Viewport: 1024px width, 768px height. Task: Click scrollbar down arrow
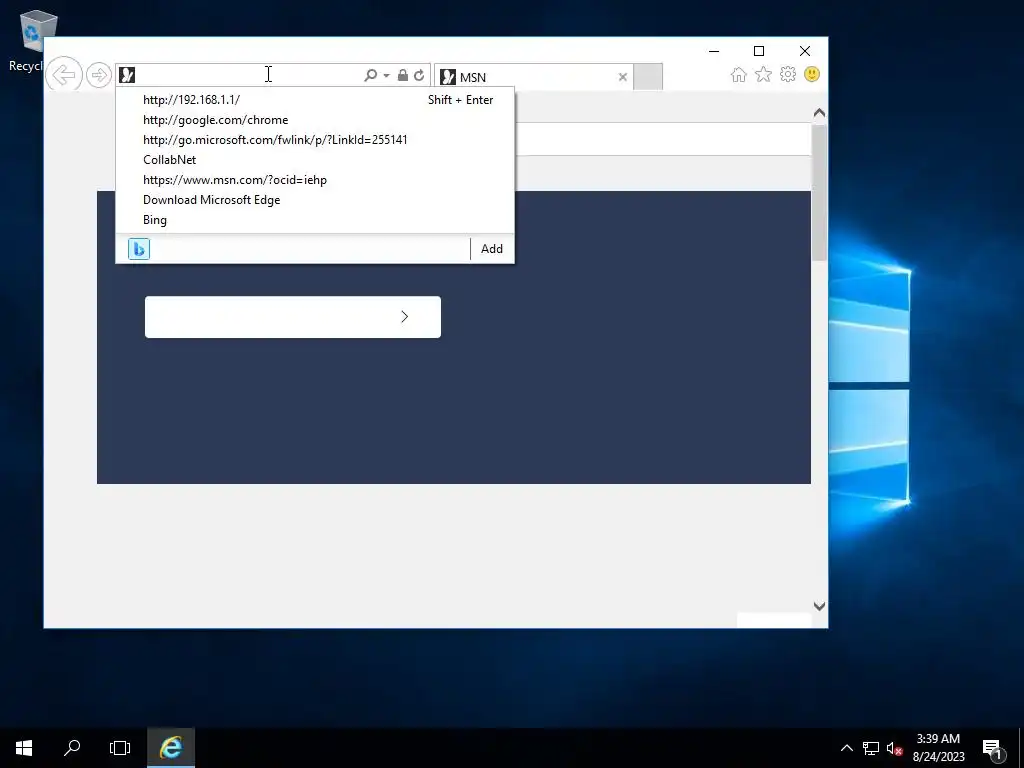coord(820,606)
